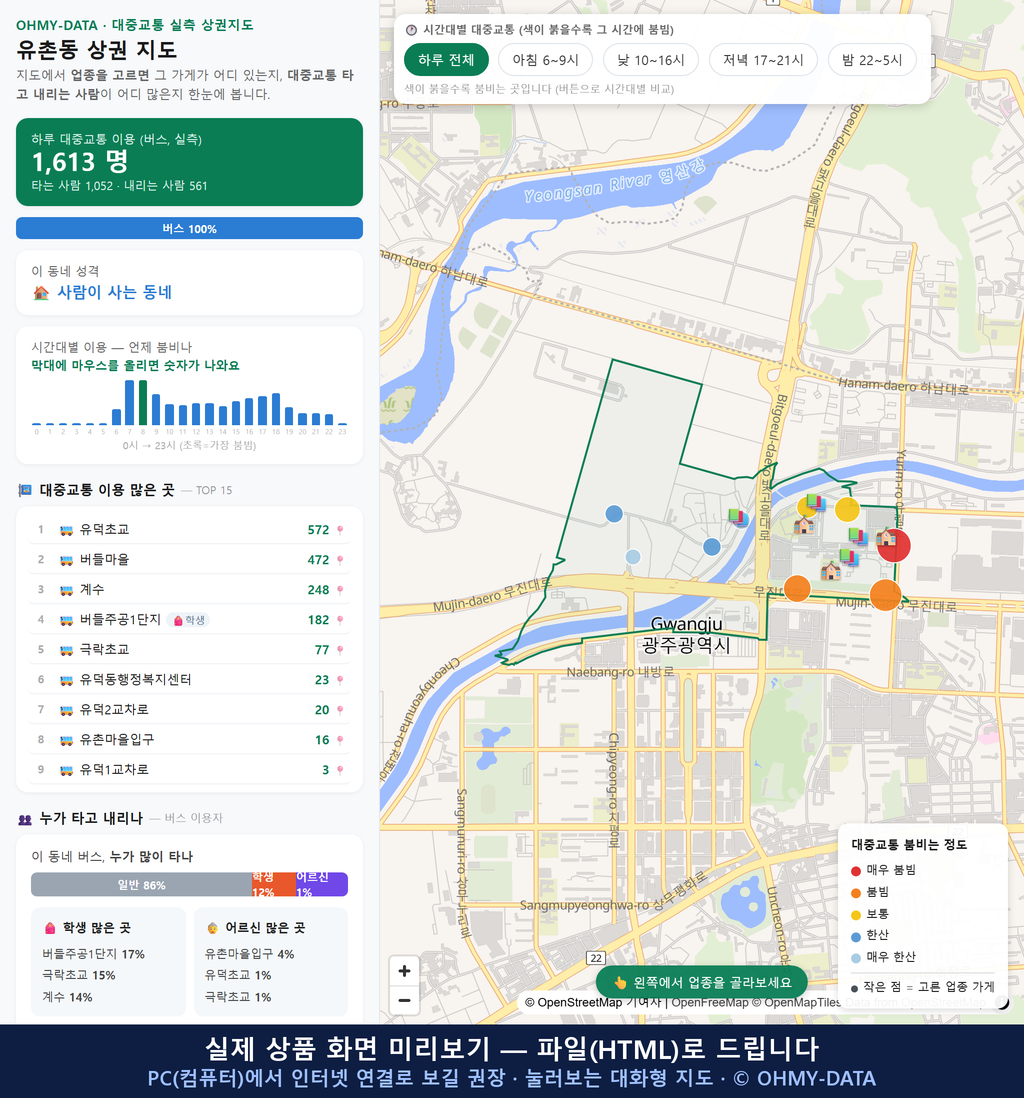Click the school building icon overlapping red marker

tap(886, 537)
